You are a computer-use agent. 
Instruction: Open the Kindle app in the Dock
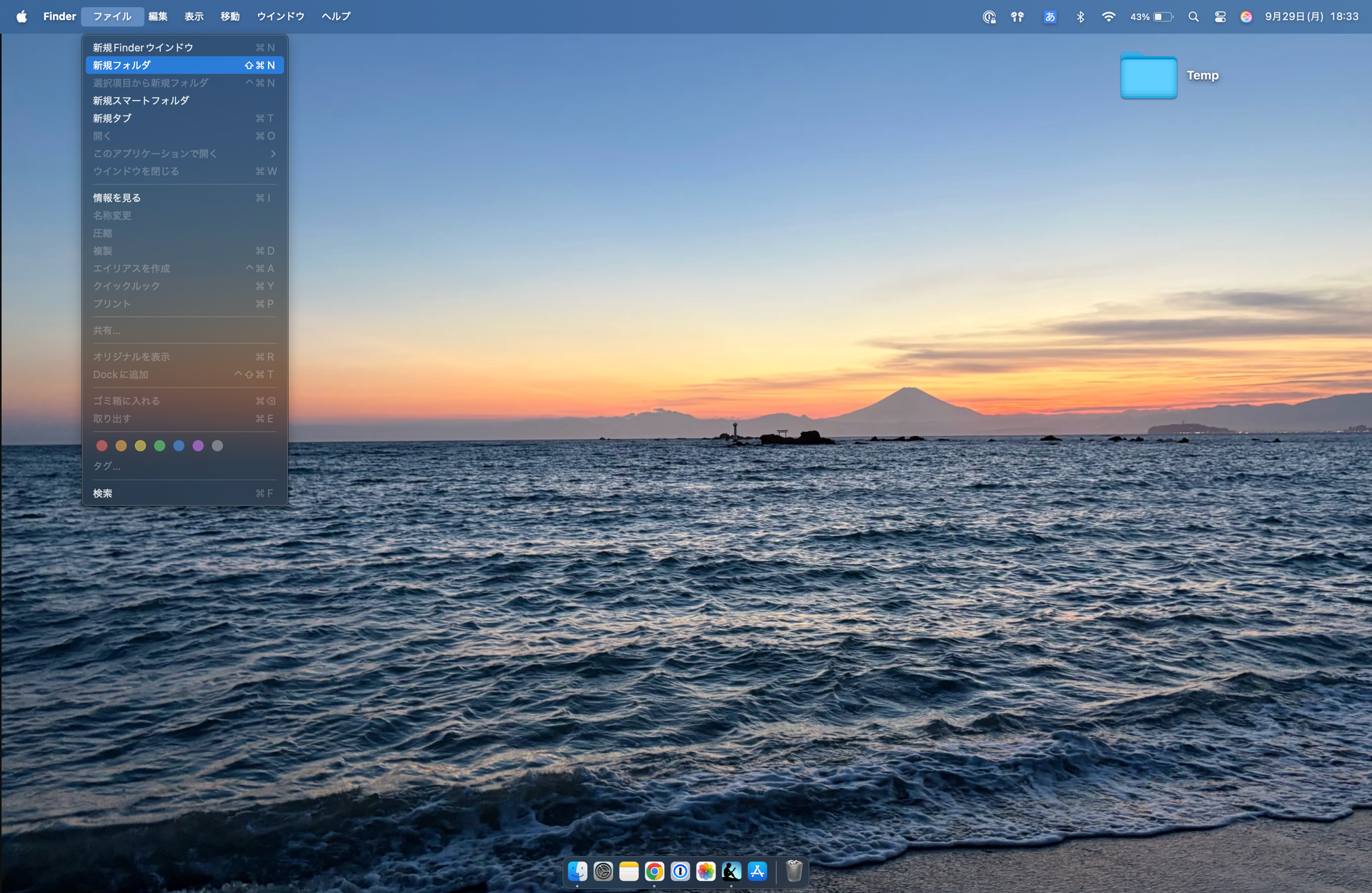pos(731,871)
